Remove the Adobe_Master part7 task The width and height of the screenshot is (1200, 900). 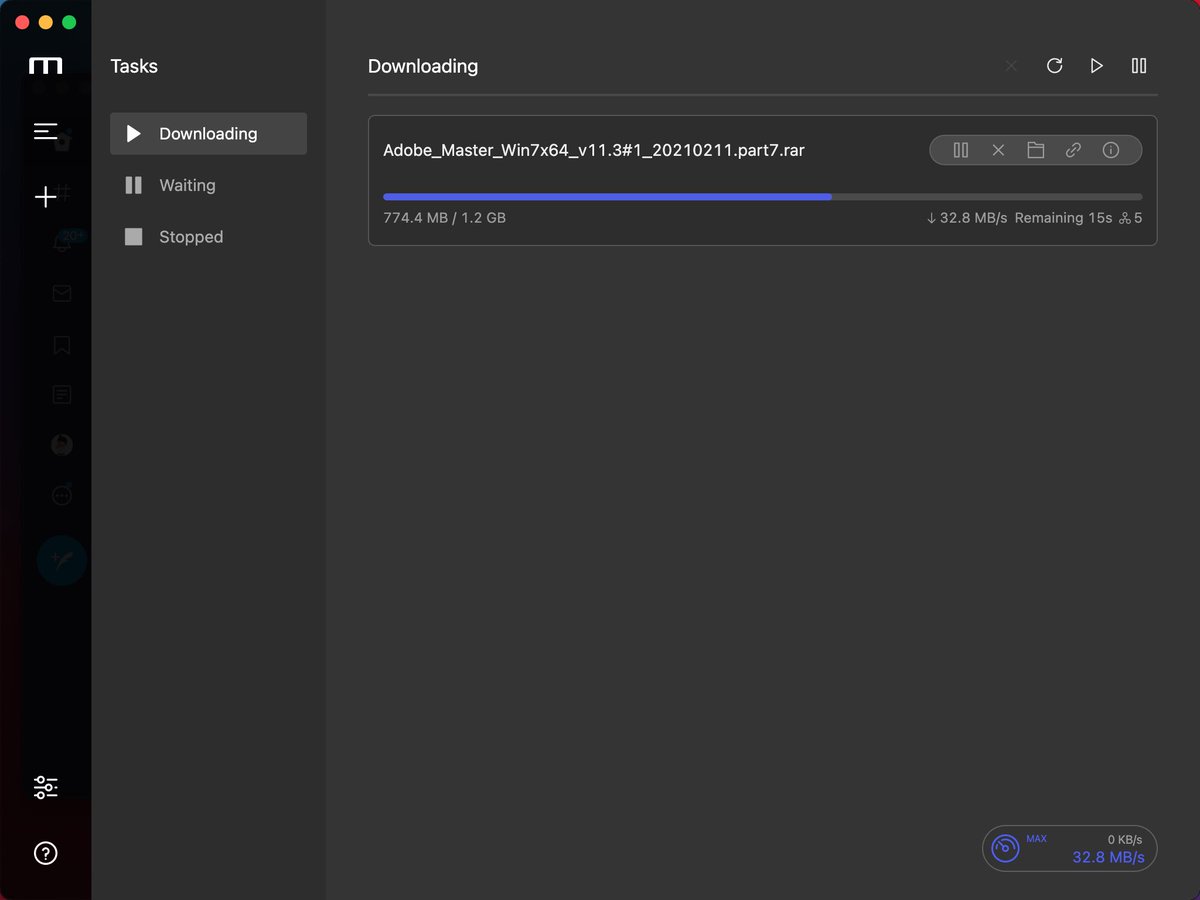[x=998, y=150]
